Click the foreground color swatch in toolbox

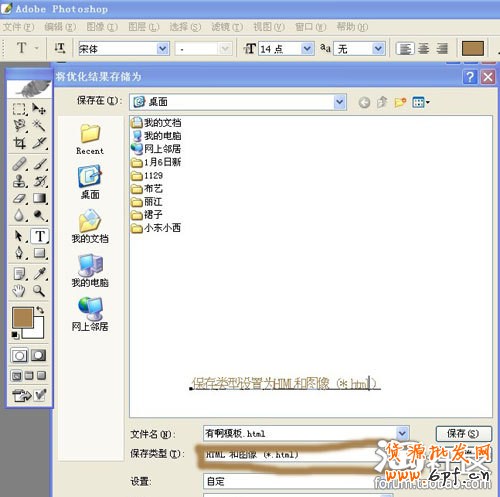tap(23, 317)
